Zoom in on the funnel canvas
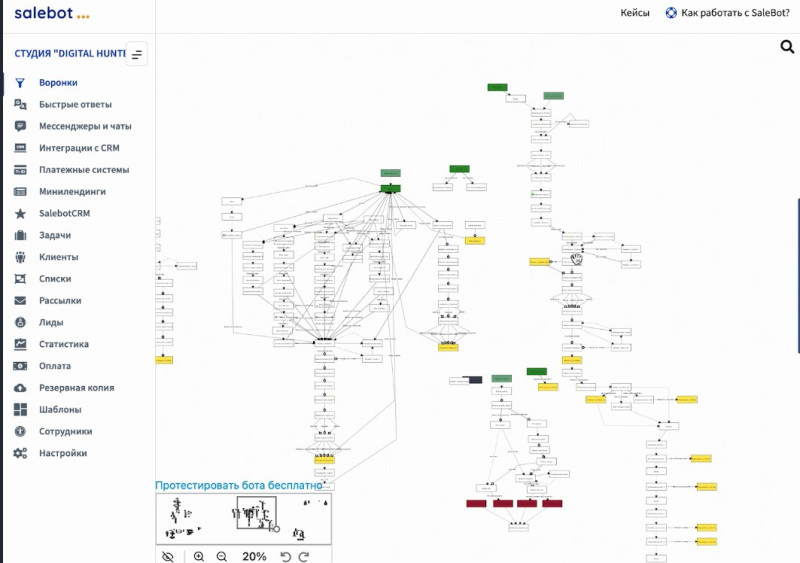Viewport: 800px width, 563px height. (x=199, y=556)
